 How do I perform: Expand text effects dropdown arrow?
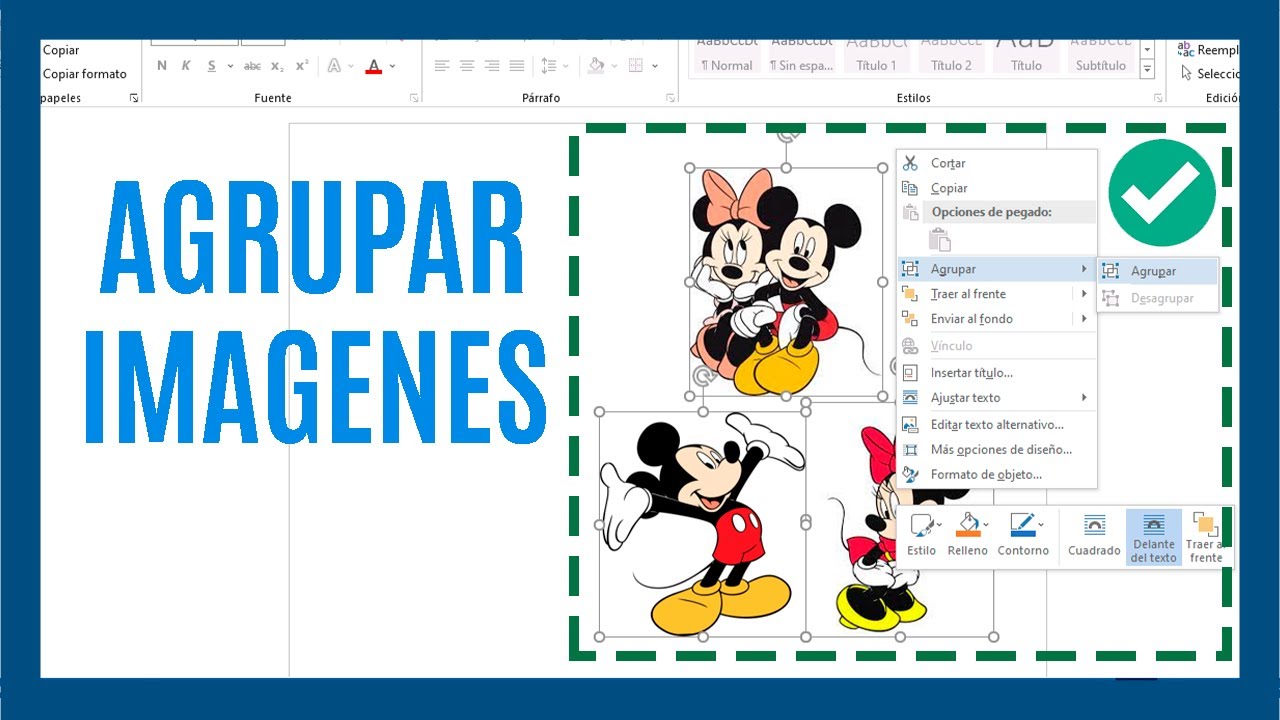pos(351,66)
